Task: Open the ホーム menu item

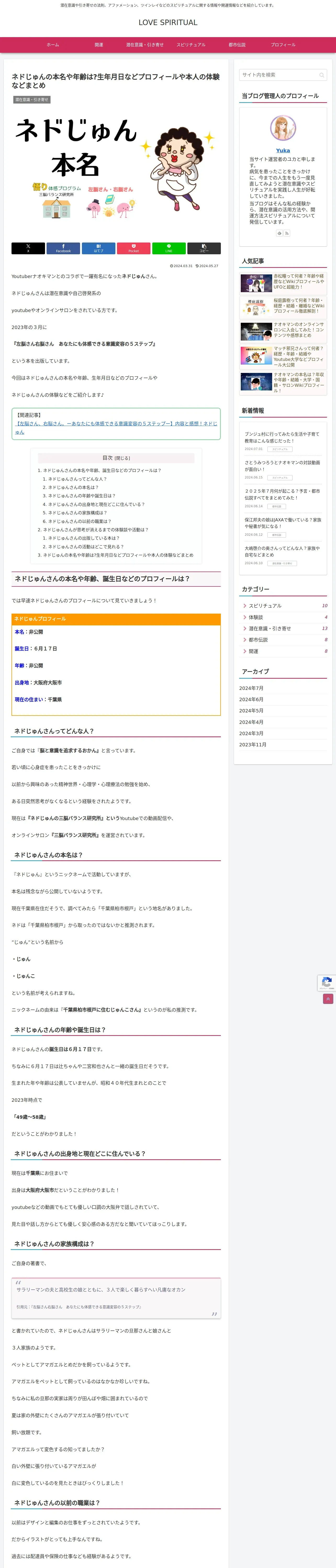Action: pyautogui.click(x=53, y=45)
